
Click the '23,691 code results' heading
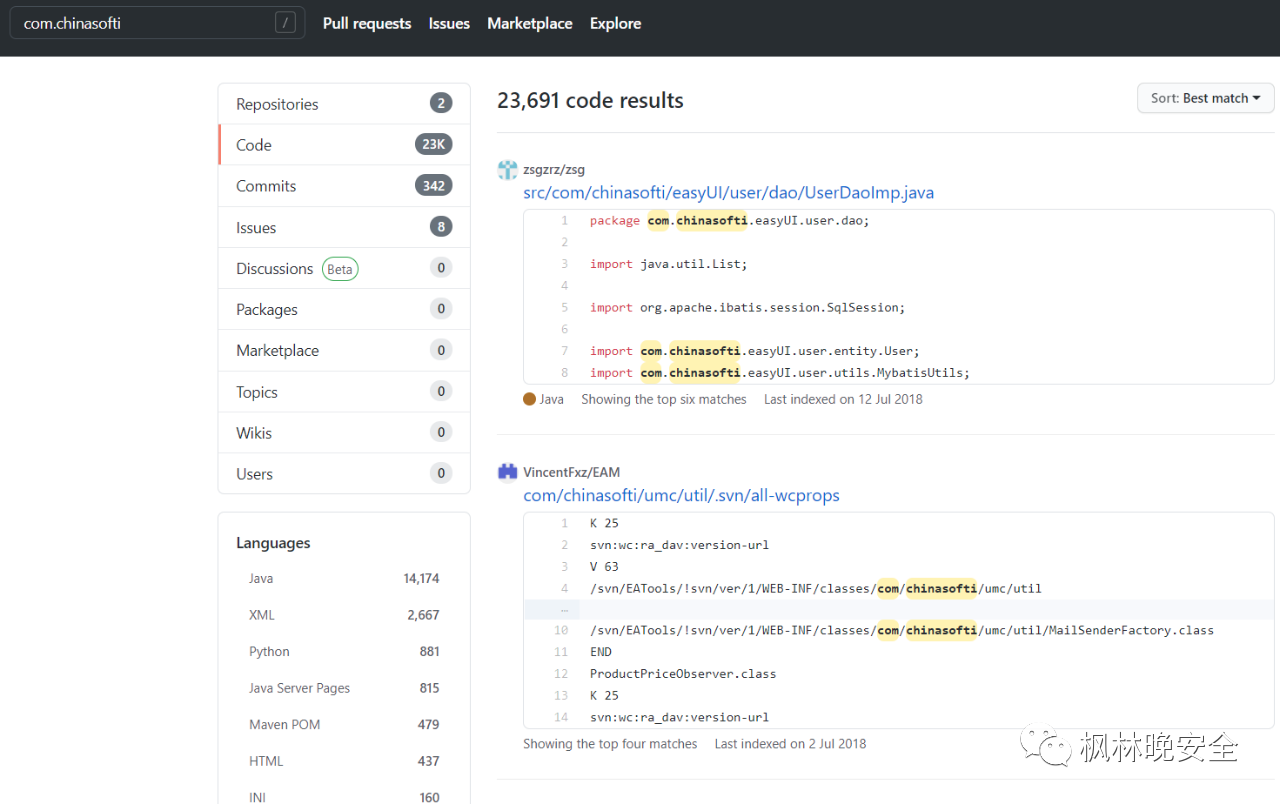pos(590,100)
